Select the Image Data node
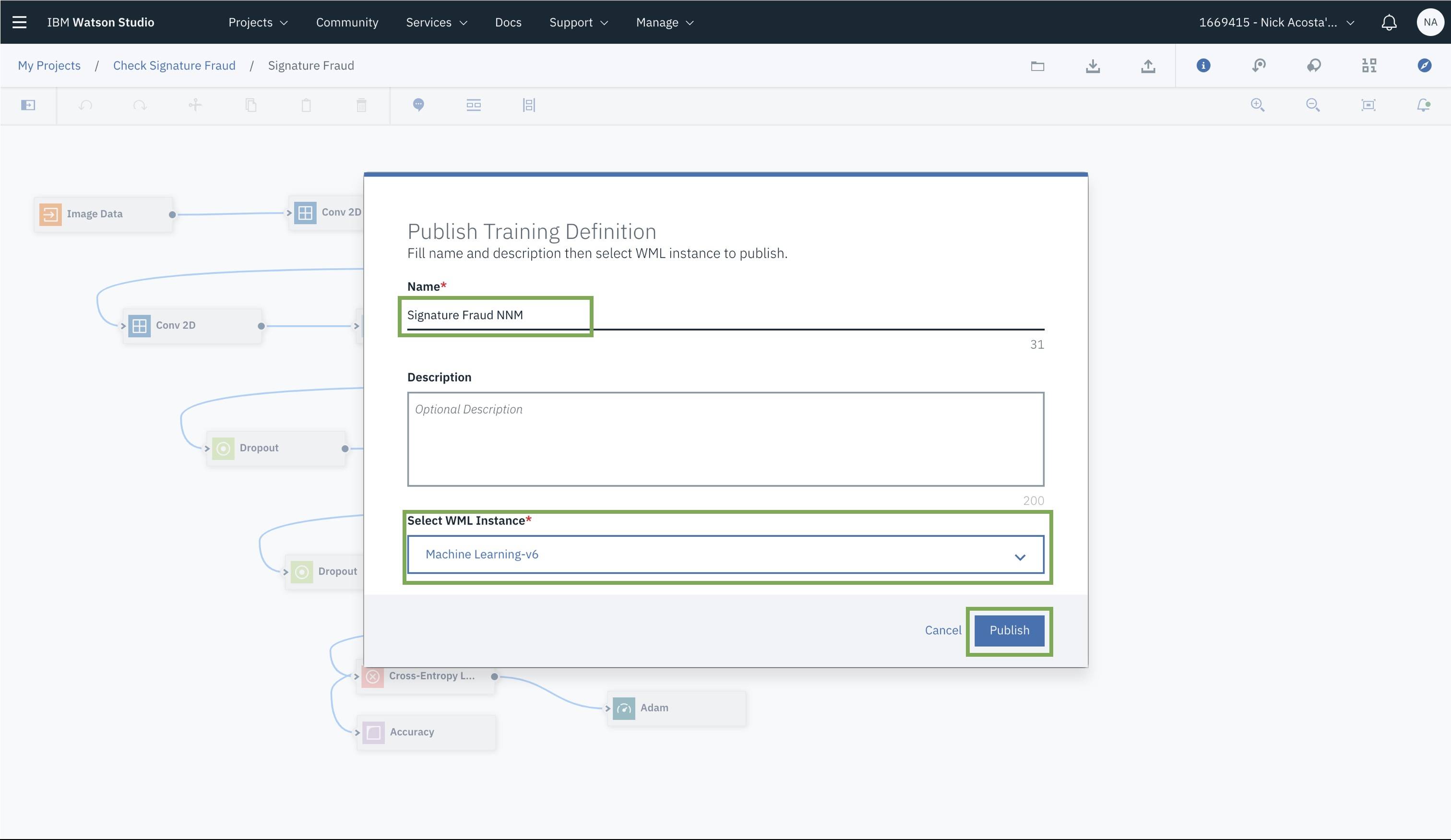This screenshot has height=840, width=1451. coord(104,214)
